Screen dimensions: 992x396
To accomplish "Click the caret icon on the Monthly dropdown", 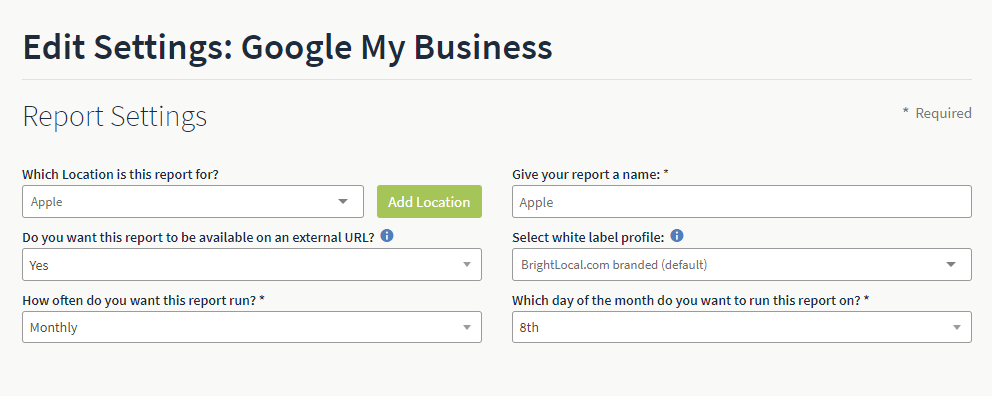I will pos(467,327).
